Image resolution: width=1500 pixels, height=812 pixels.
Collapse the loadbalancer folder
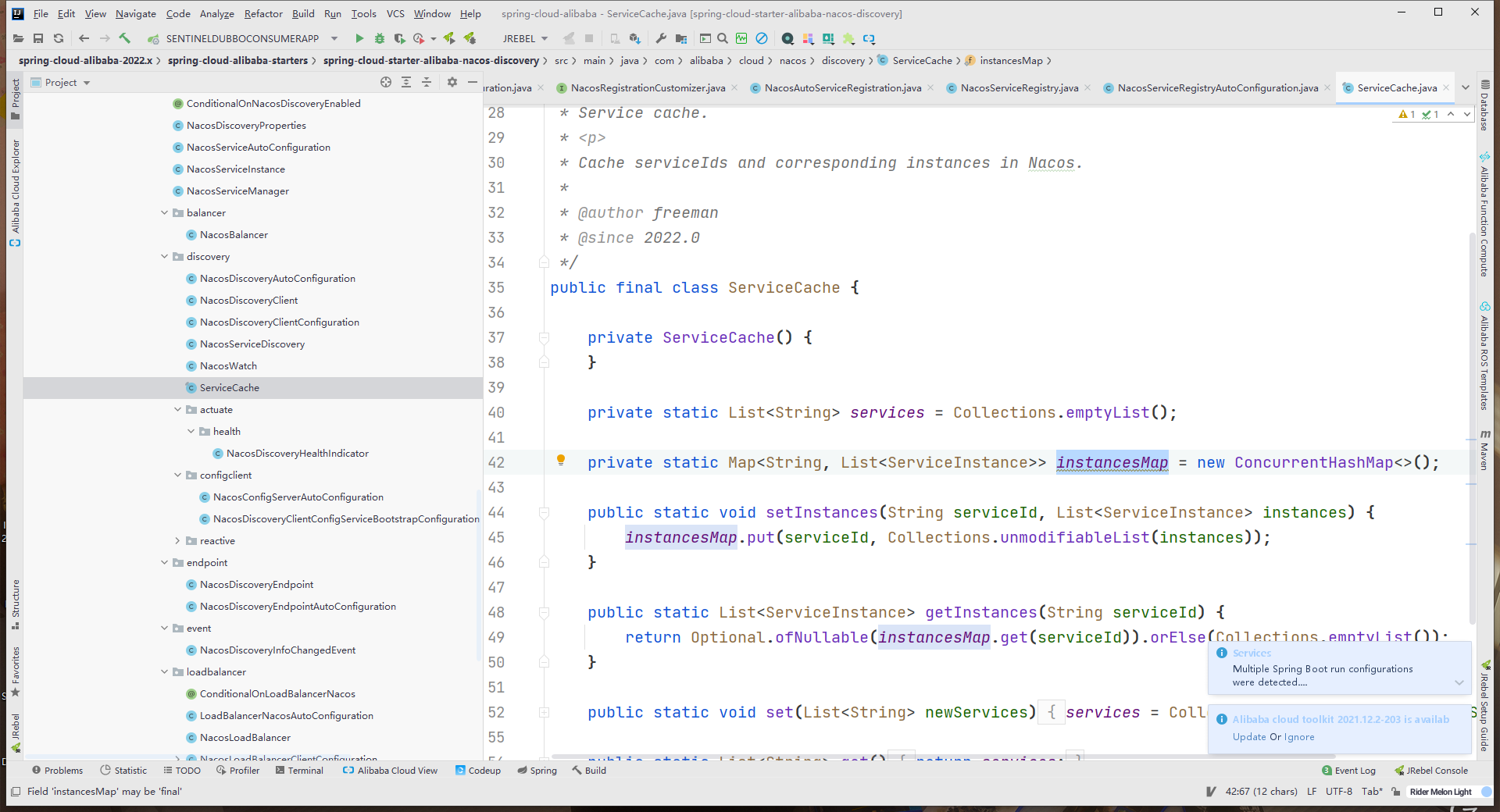165,671
